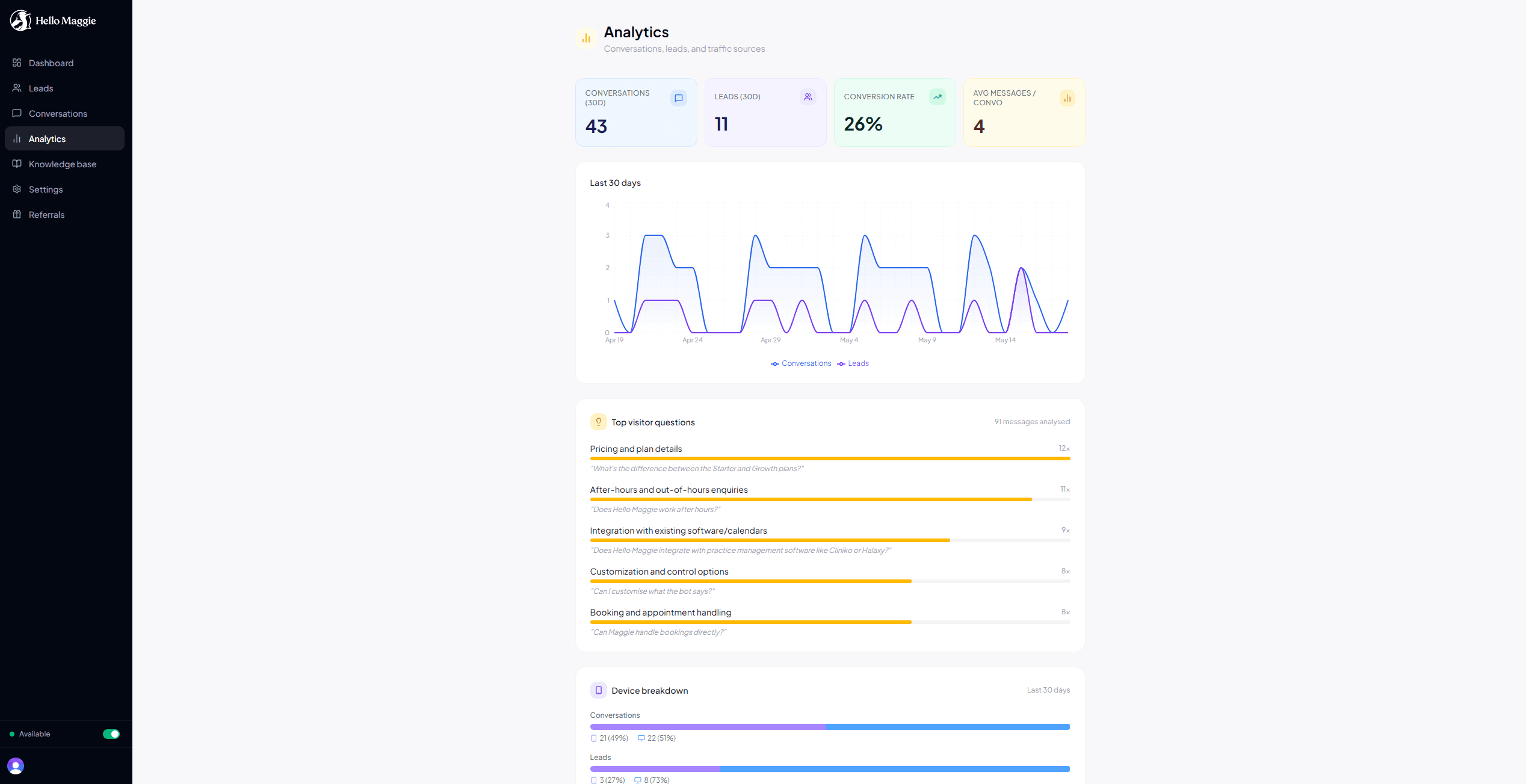Click the Conversion Rate 26% card
Viewport: 1526px width, 784px height.
[x=895, y=113]
